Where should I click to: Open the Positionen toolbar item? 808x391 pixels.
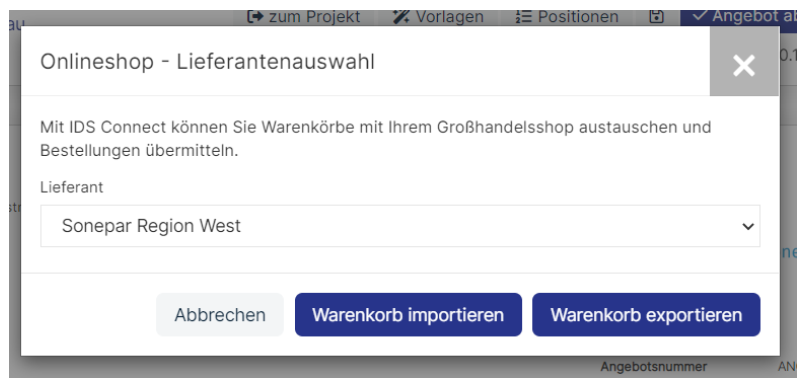(578, 17)
